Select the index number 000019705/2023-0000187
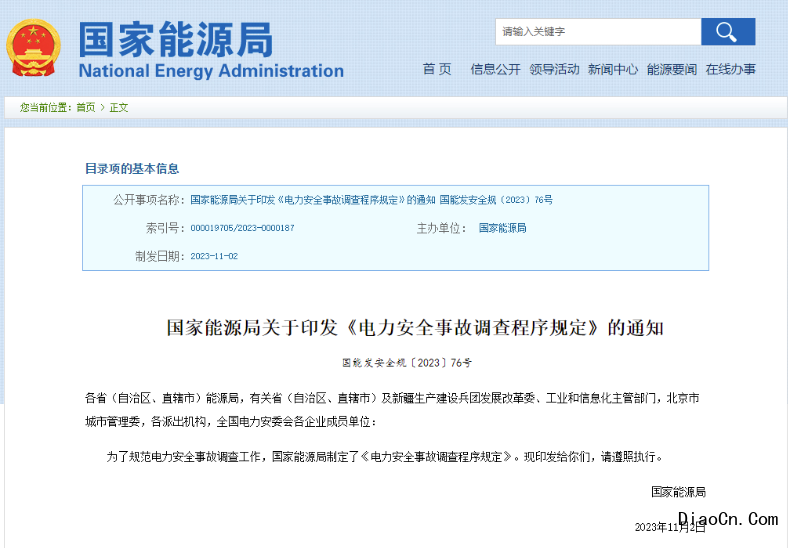Image resolution: width=788 pixels, height=548 pixels. tap(242, 228)
